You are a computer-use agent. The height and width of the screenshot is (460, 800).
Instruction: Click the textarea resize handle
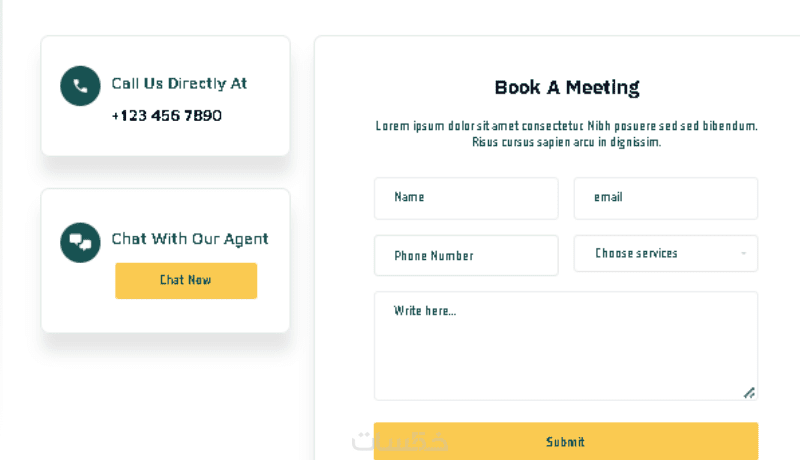(749, 392)
